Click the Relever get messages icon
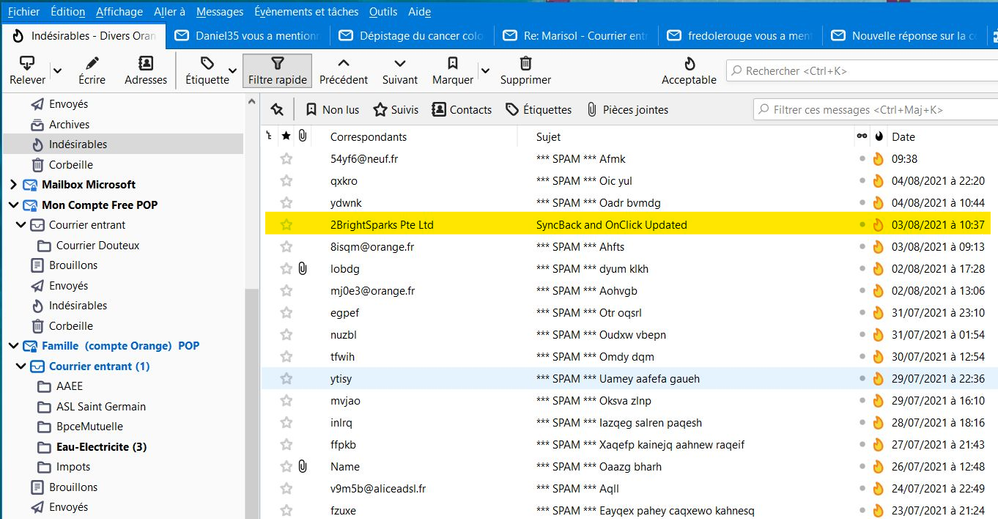Image resolution: width=998 pixels, height=519 pixels. pyautogui.click(x=27, y=64)
